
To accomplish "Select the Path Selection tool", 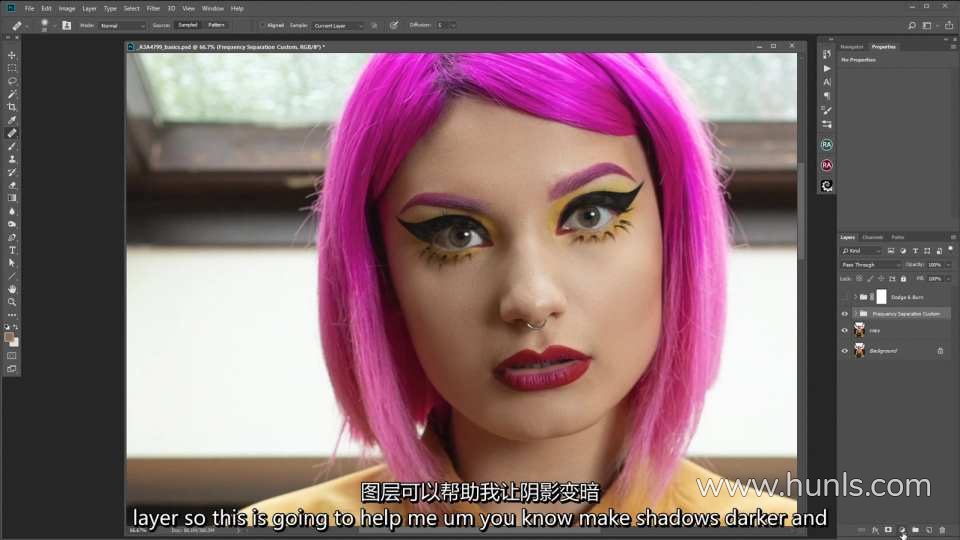I will [x=12, y=263].
